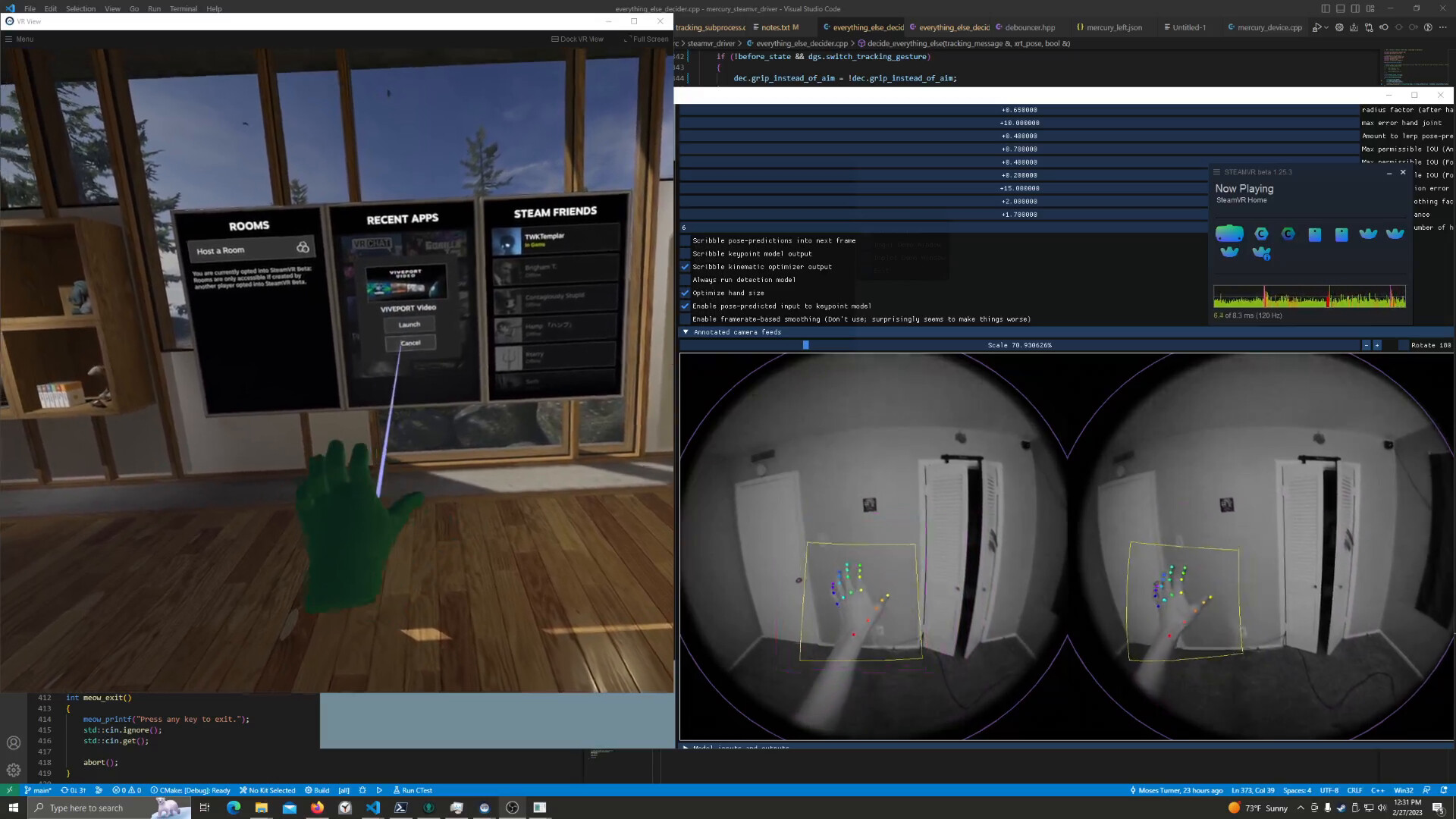Expand the Model inputs and outputs section
Viewport: 1456px width, 819px height.
(x=686, y=748)
